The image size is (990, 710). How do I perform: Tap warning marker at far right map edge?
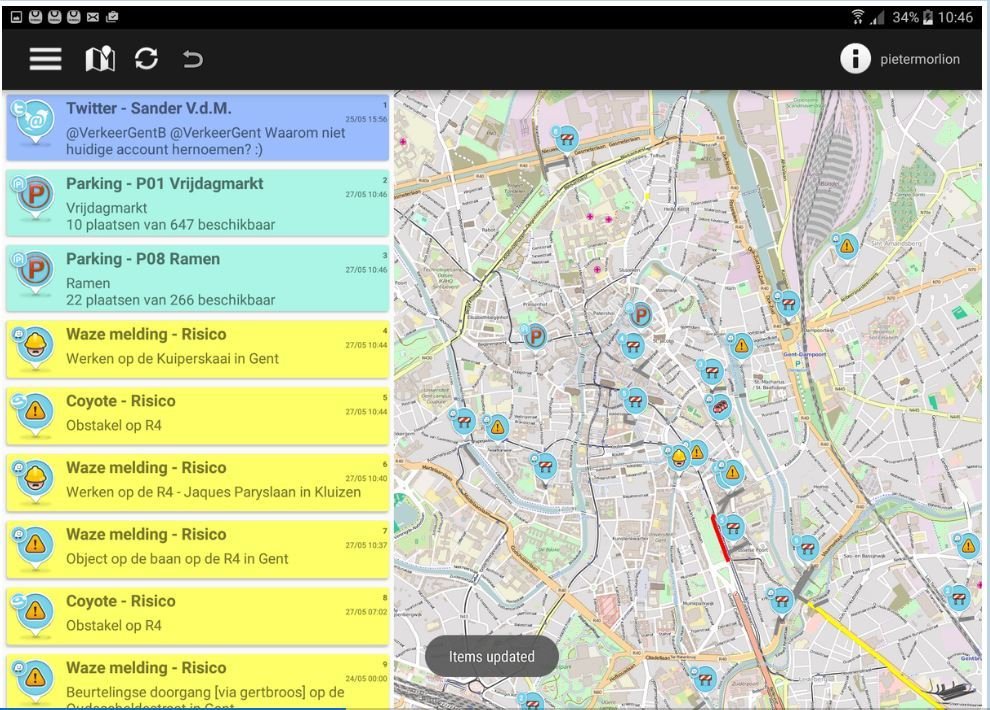[x=968, y=546]
